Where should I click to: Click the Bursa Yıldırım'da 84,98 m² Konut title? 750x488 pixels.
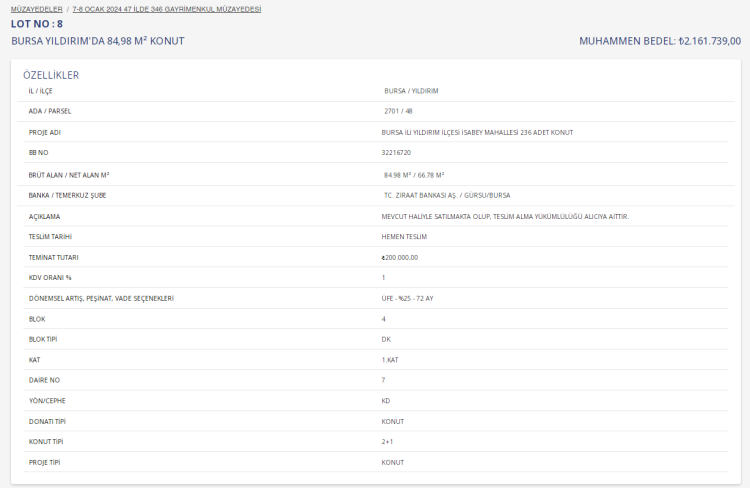click(x=97, y=41)
